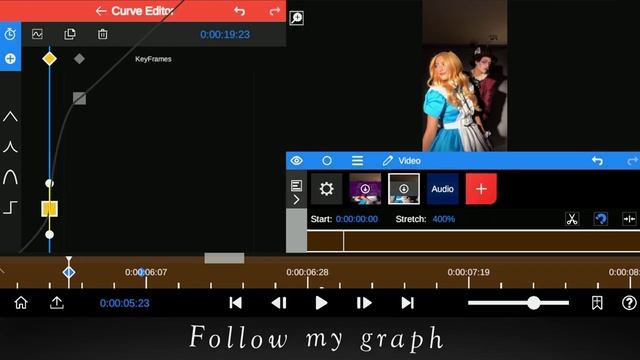Click the trim to playhead icon
This screenshot has width=640, height=360.
point(629,219)
